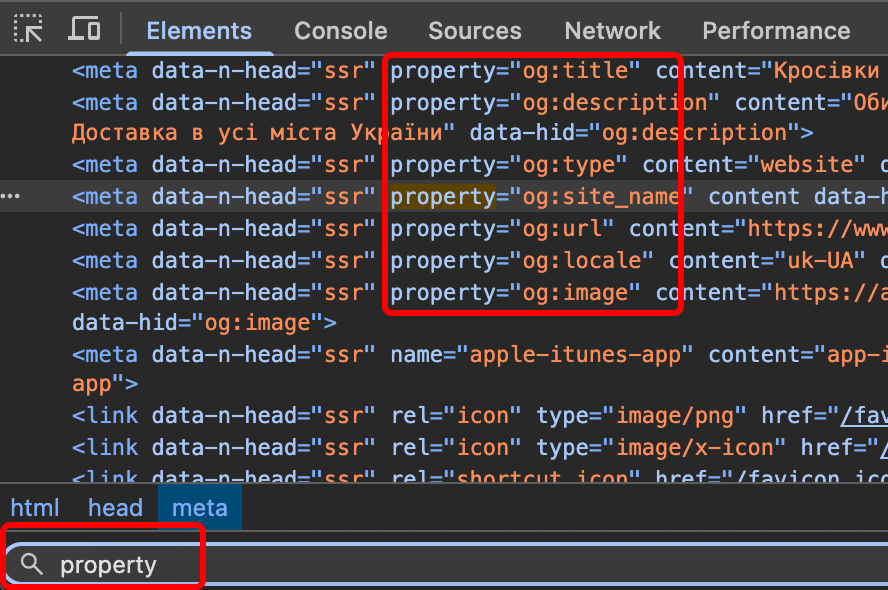Switch to the Console tab
The image size is (888, 590).
click(340, 30)
